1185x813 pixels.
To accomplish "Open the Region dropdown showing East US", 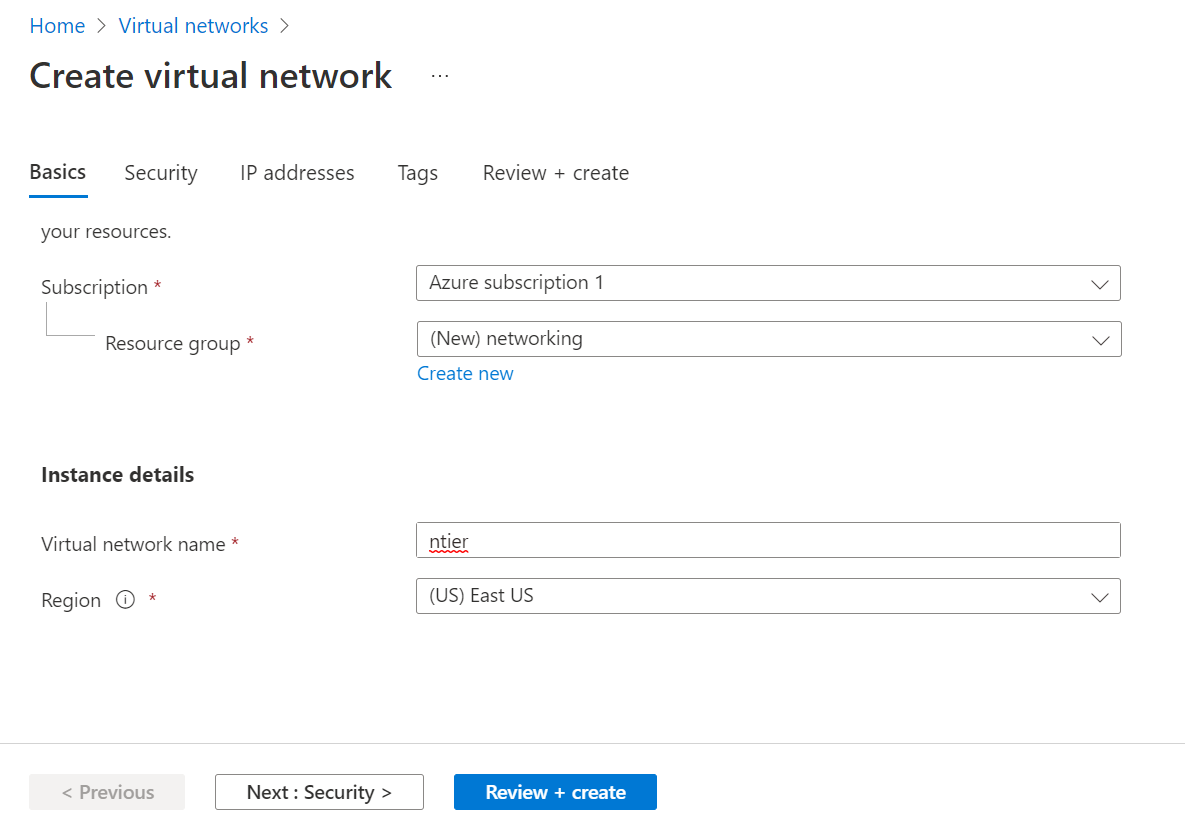I will point(768,596).
